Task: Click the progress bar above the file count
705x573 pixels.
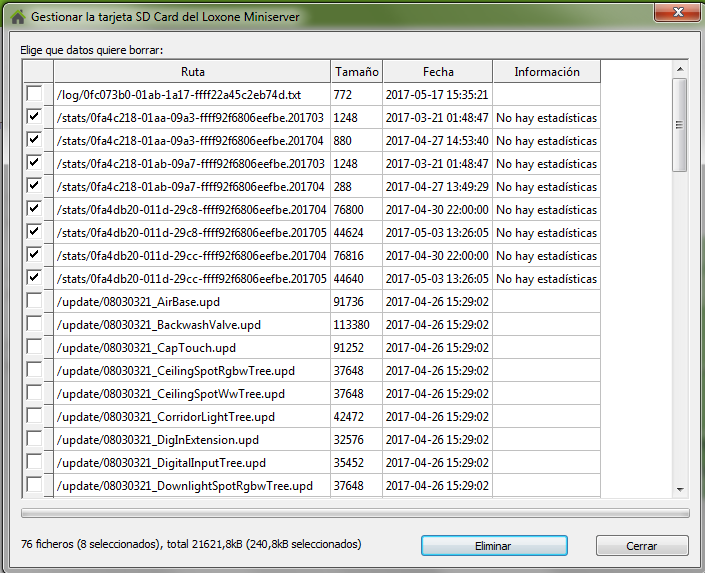Action: pyautogui.click(x=354, y=514)
